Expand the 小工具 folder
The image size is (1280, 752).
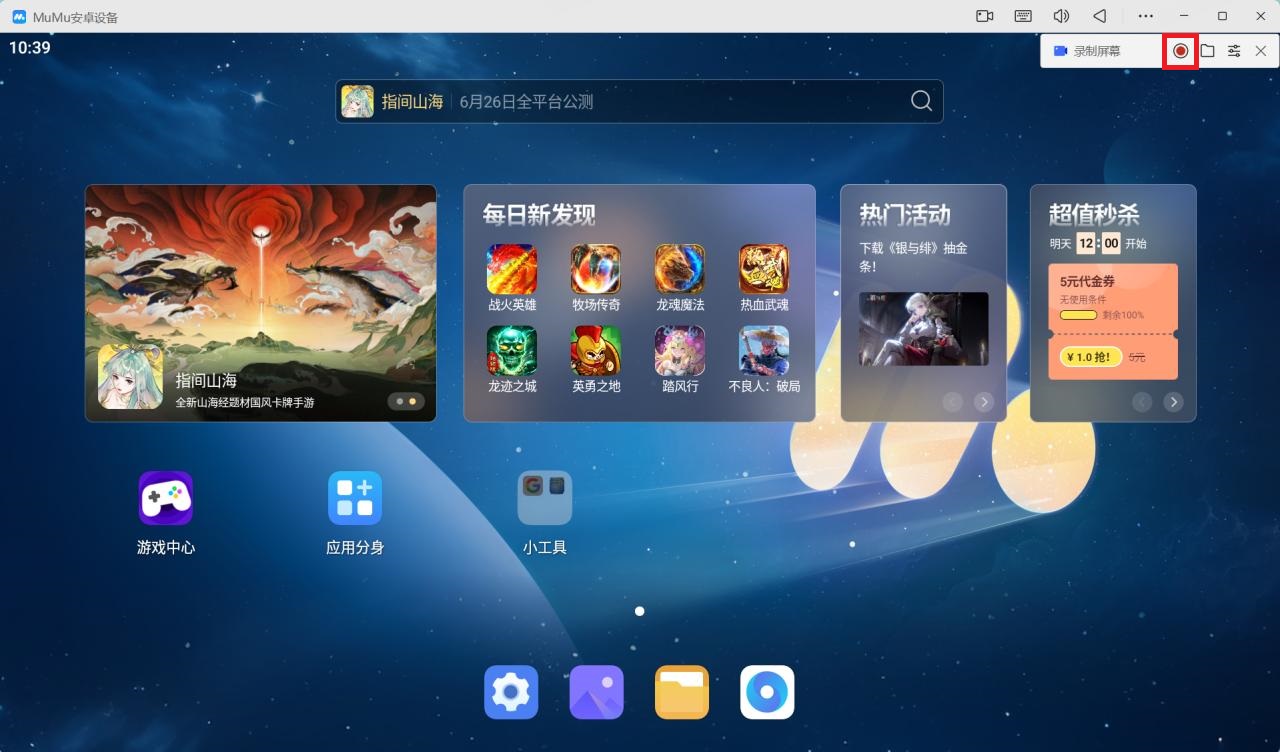[545, 499]
